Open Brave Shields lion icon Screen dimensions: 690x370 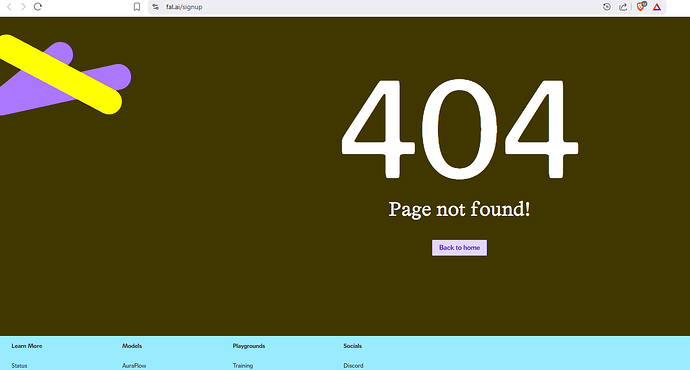tap(641, 6)
